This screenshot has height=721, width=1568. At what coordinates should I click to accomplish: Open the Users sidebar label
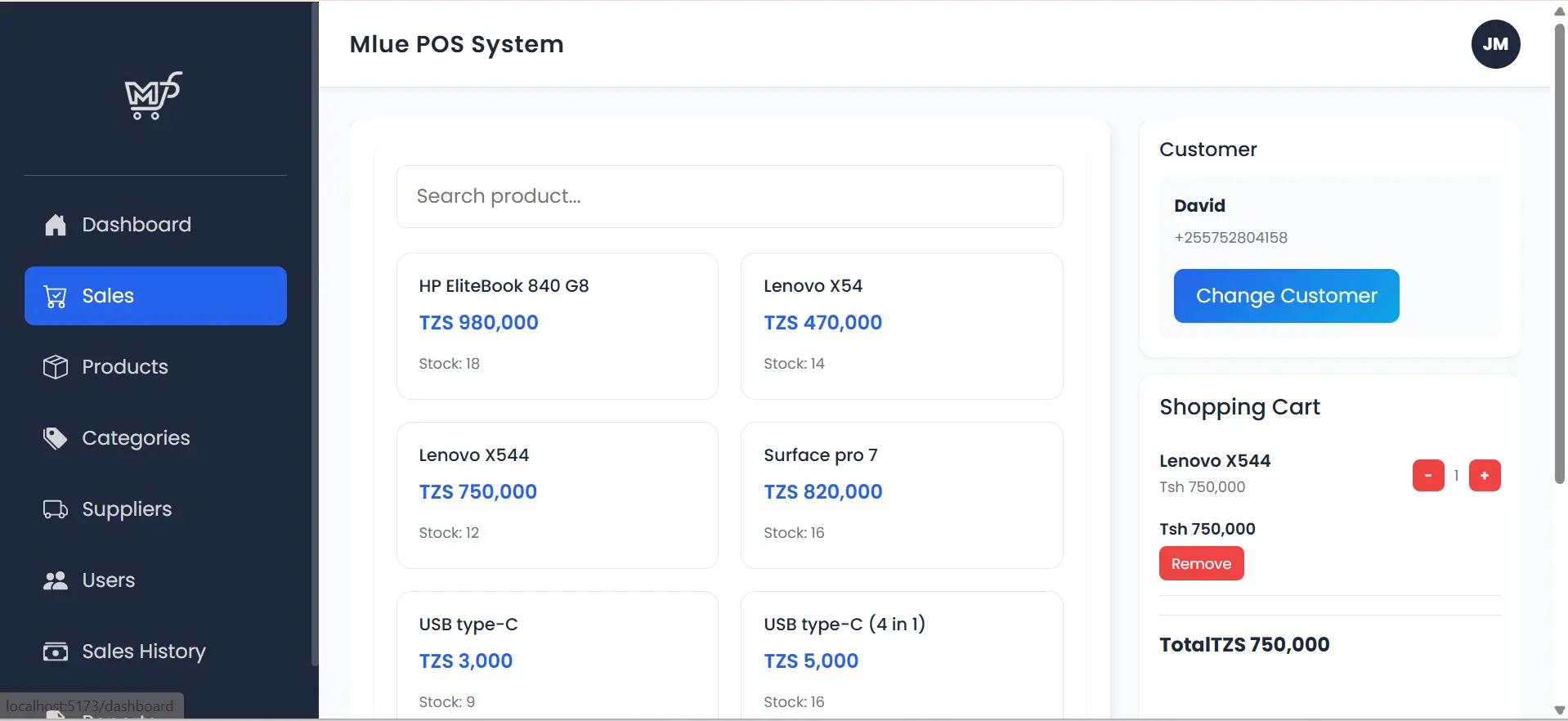coord(109,580)
